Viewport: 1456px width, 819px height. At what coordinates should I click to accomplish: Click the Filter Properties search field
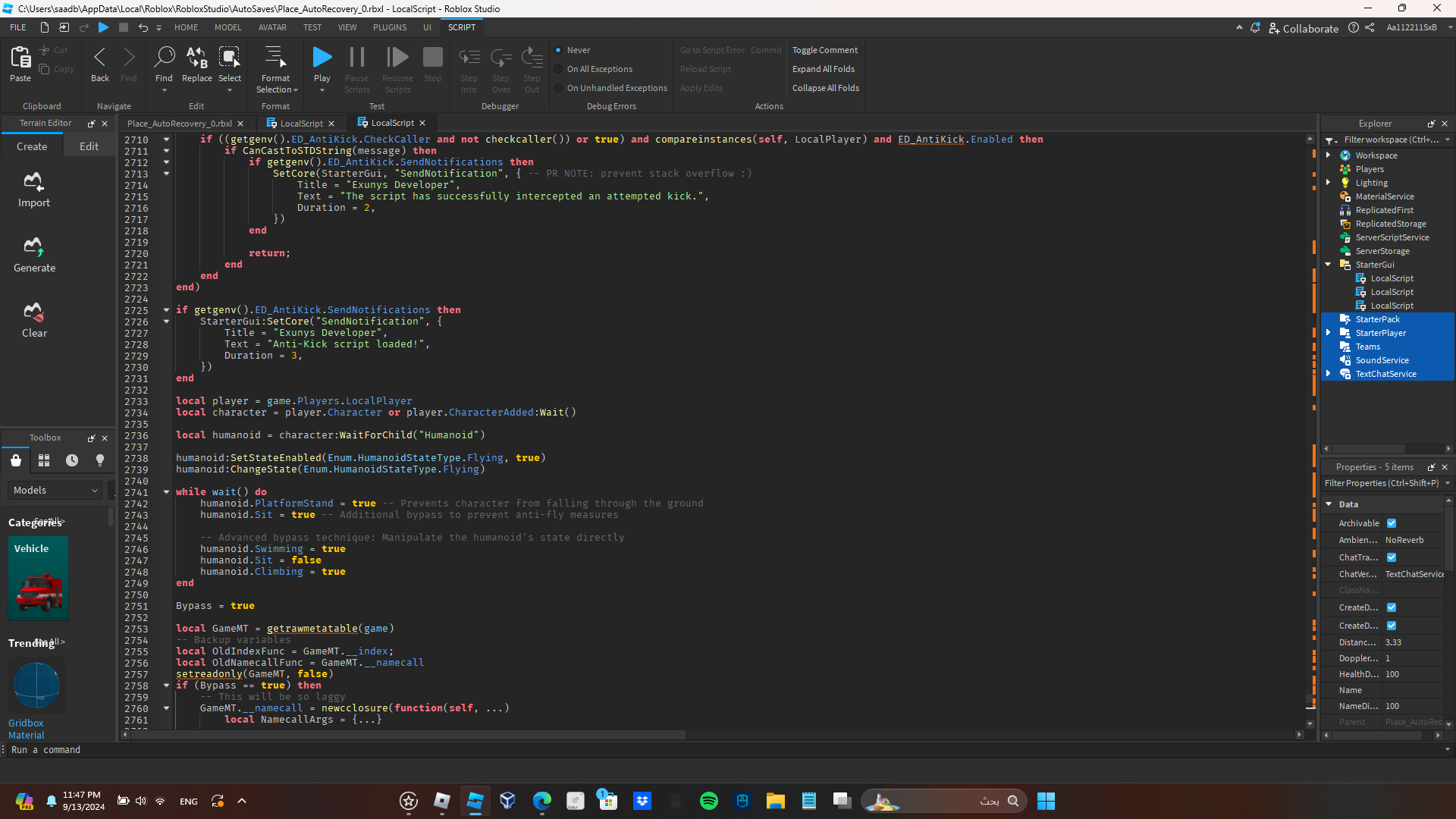pyautogui.click(x=1382, y=483)
